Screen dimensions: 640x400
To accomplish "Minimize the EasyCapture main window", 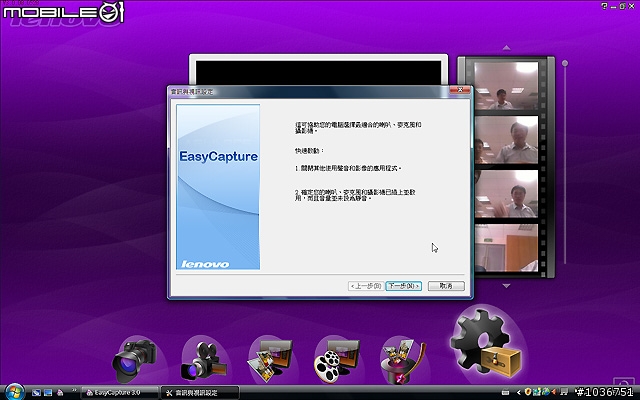I will 613,6.
